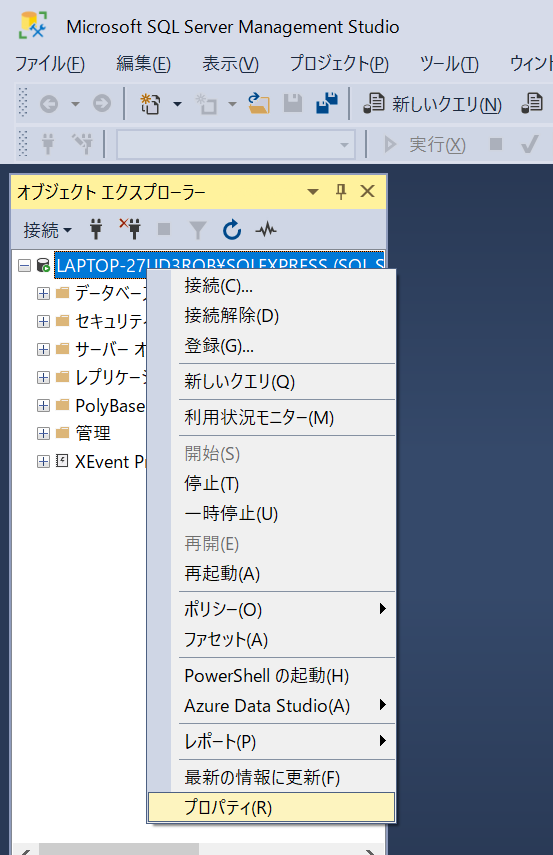Expand the PolyBase folder node
553x855 pixels.
pos(43,405)
